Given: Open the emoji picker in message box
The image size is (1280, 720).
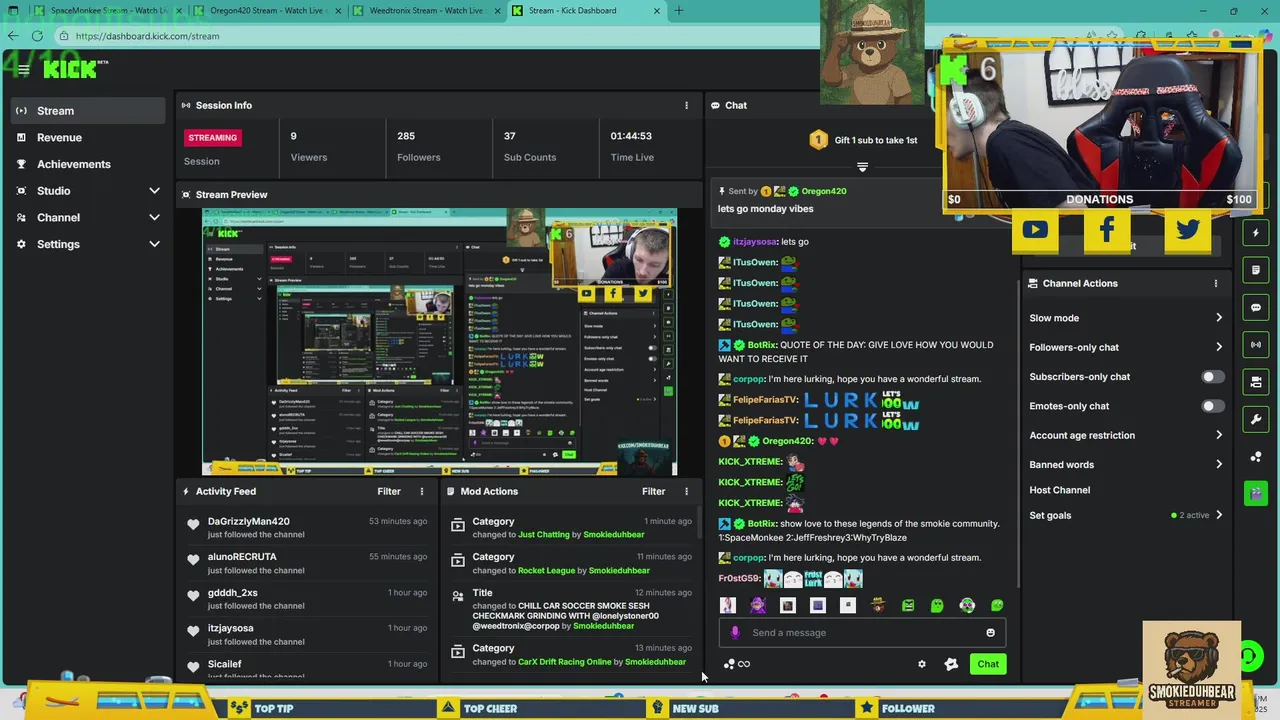Looking at the screenshot, I should click(990, 632).
